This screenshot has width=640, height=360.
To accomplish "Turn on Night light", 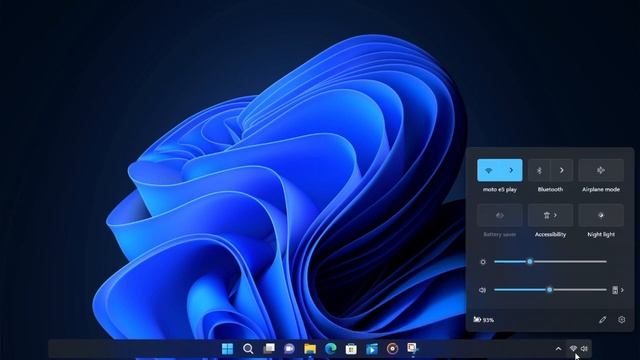I will [601, 215].
